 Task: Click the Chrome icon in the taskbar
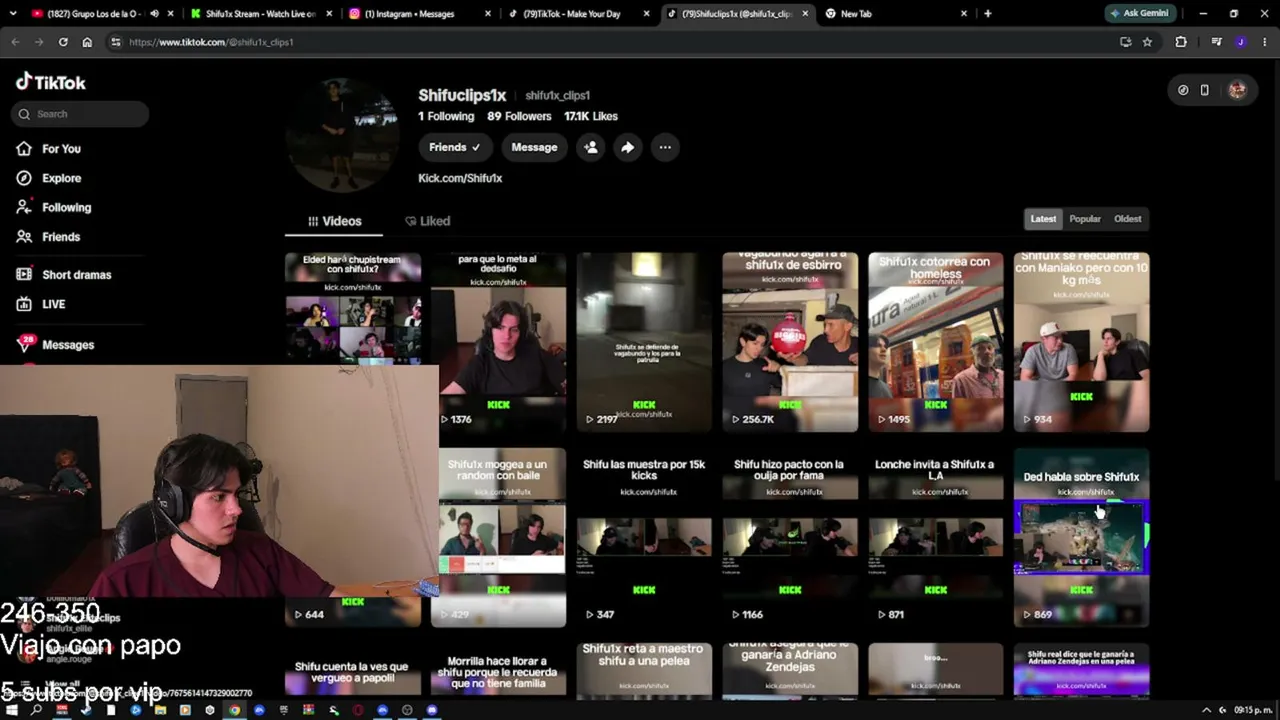pyautogui.click(x=234, y=710)
